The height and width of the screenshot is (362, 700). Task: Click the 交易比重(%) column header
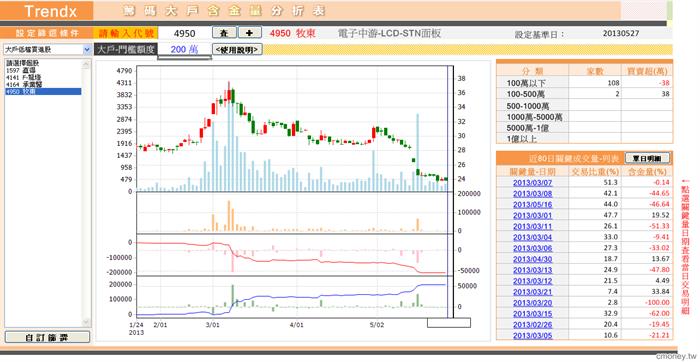tap(594, 171)
